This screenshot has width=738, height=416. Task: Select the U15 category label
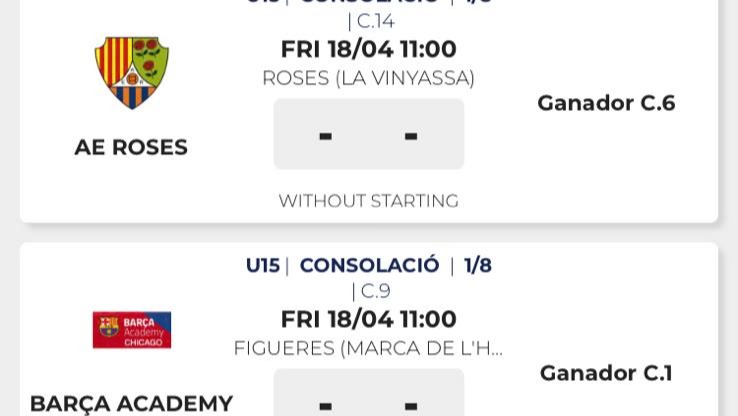[263, 265]
